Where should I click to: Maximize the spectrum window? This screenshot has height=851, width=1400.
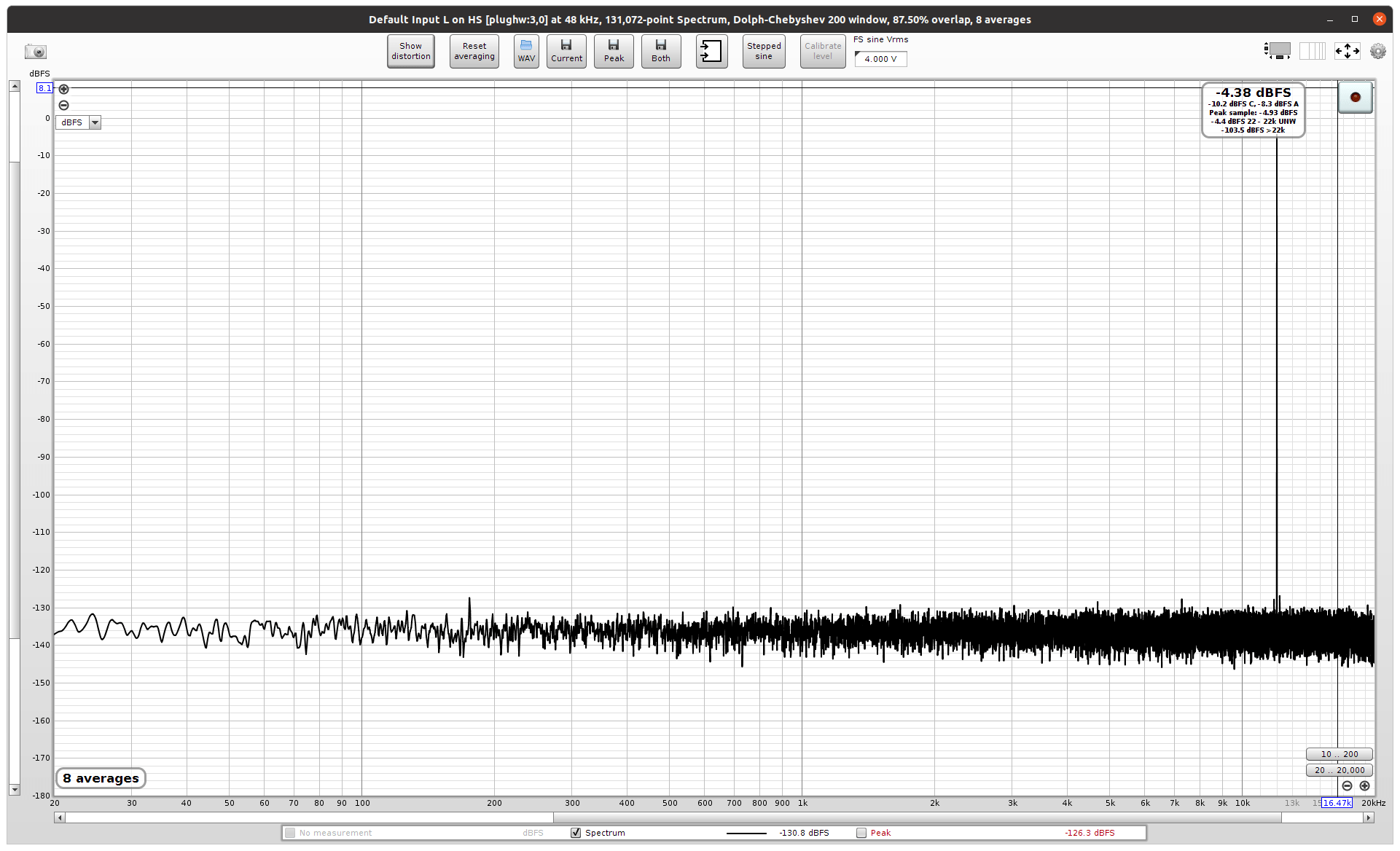click(x=1355, y=20)
